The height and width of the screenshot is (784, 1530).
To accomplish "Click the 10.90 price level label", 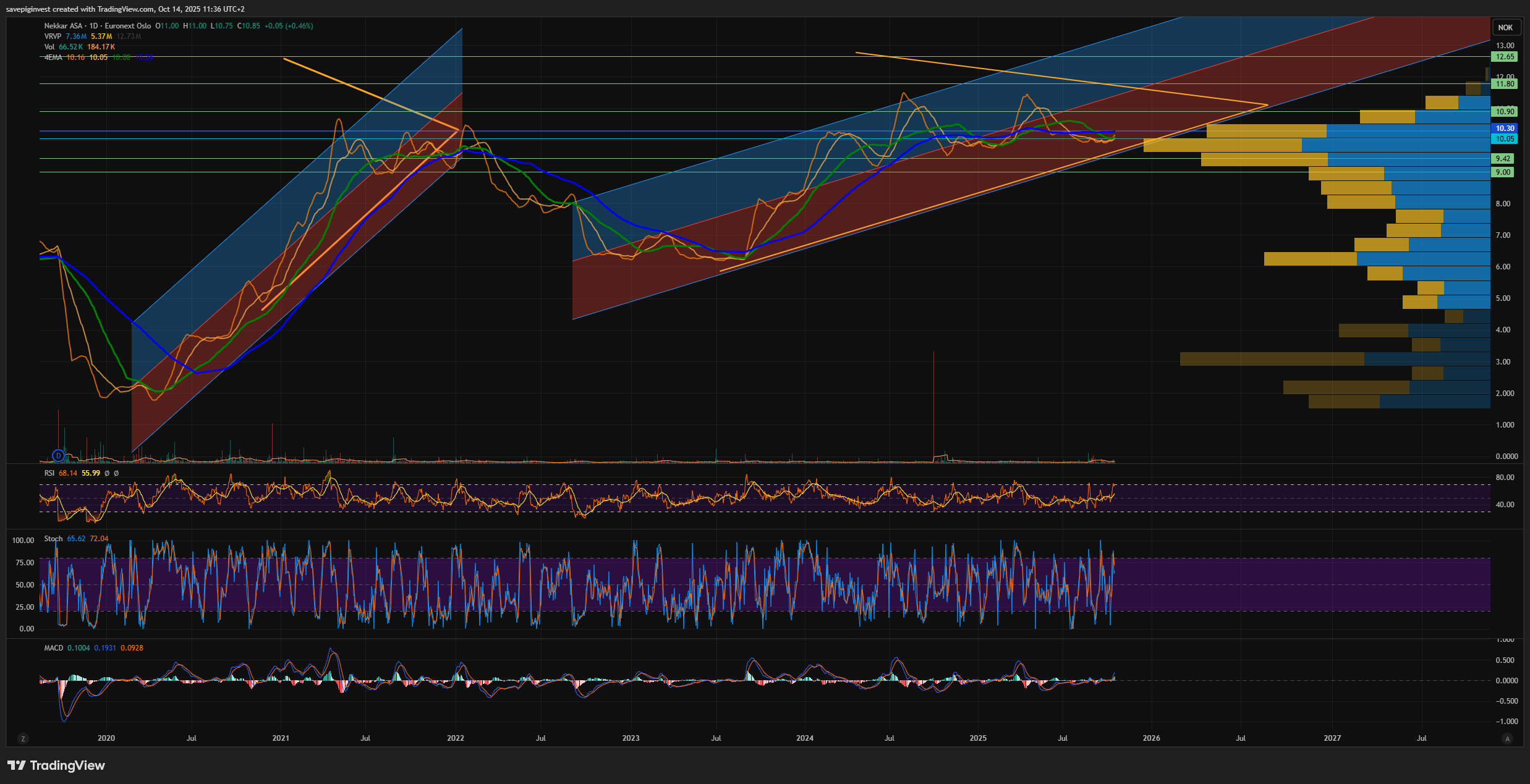I will click(x=1504, y=112).
